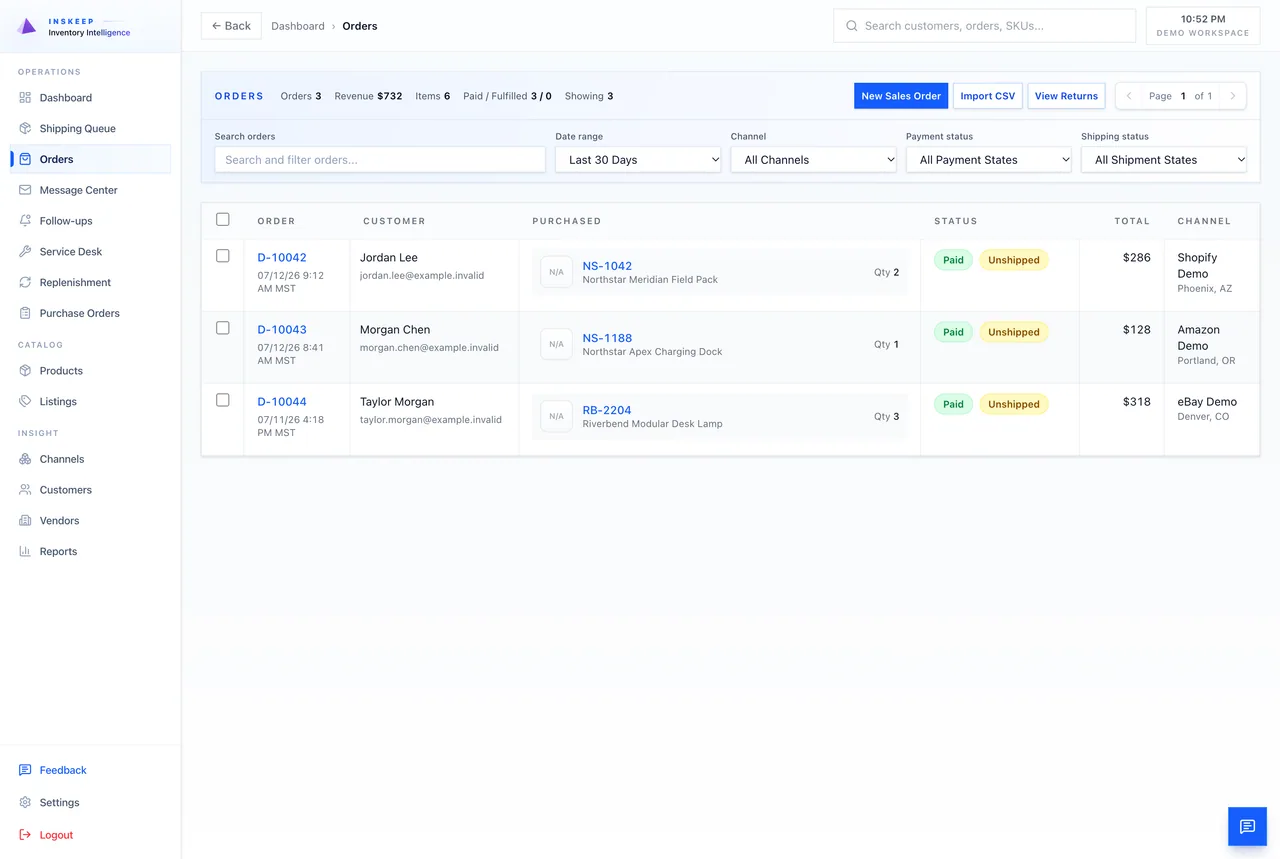
Task: Click Unshipped badge for Morgan Chen
Action: pyautogui.click(x=1014, y=332)
